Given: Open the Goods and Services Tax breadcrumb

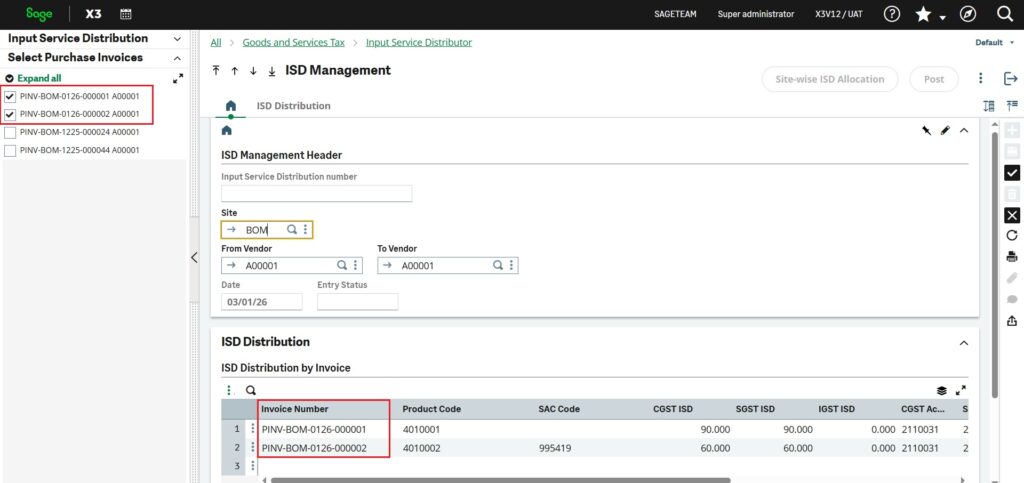Looking at the screenshot, I should coord(296,43).
